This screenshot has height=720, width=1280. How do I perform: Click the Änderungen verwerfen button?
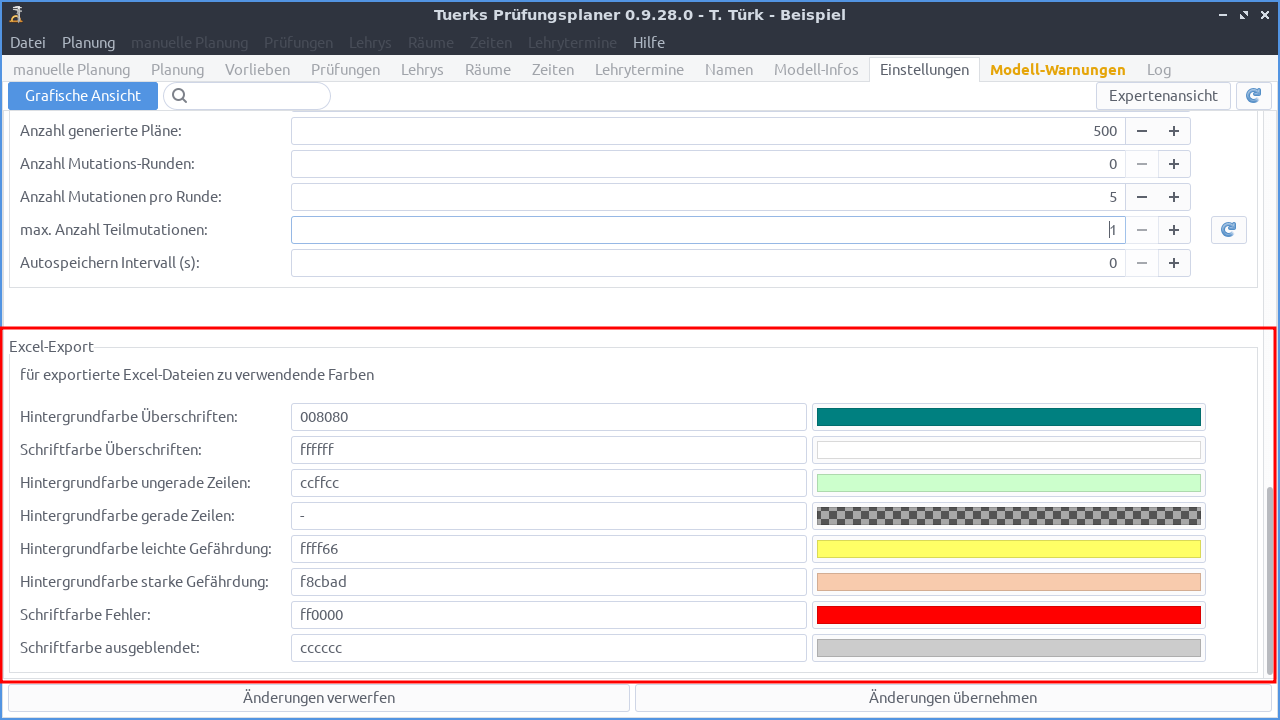(x=318, y=697)
